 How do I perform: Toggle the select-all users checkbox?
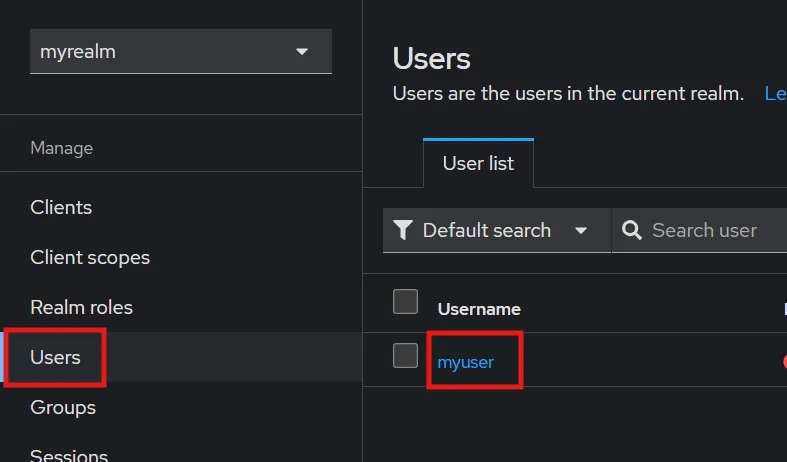[405, 301]
